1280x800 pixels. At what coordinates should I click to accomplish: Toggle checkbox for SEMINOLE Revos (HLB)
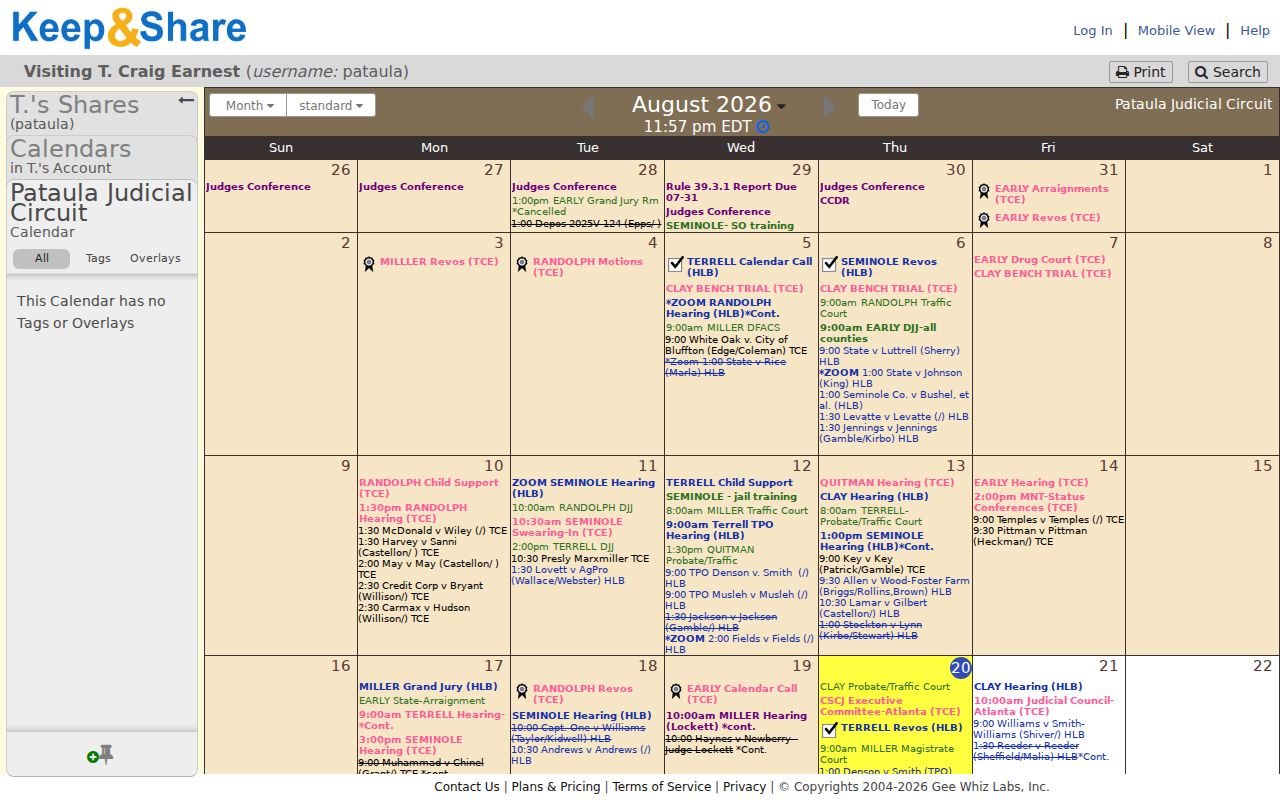829,265
